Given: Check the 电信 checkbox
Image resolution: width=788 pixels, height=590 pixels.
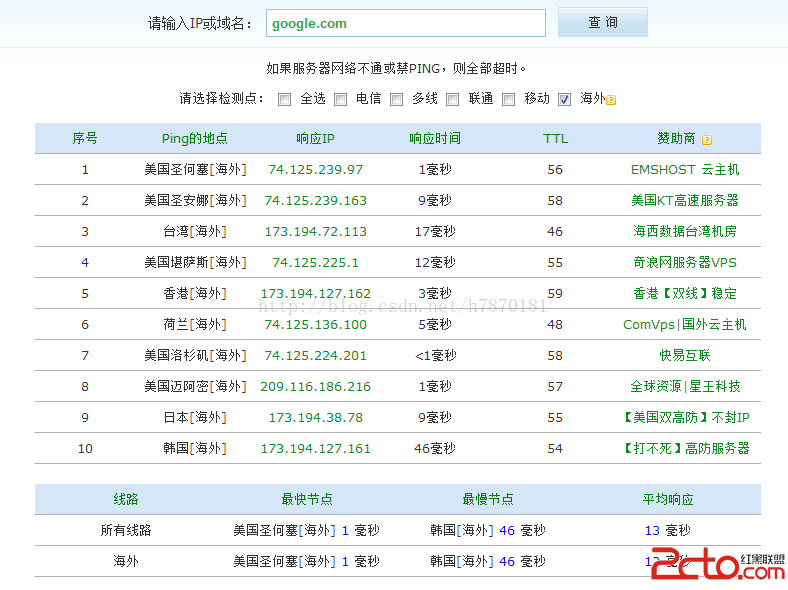Looking at the screenshot, I should pos(341,100).
